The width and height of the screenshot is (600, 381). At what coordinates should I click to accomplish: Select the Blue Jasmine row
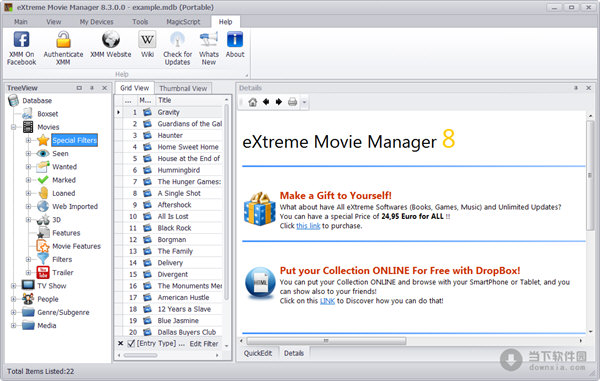(x=169, y=321)
